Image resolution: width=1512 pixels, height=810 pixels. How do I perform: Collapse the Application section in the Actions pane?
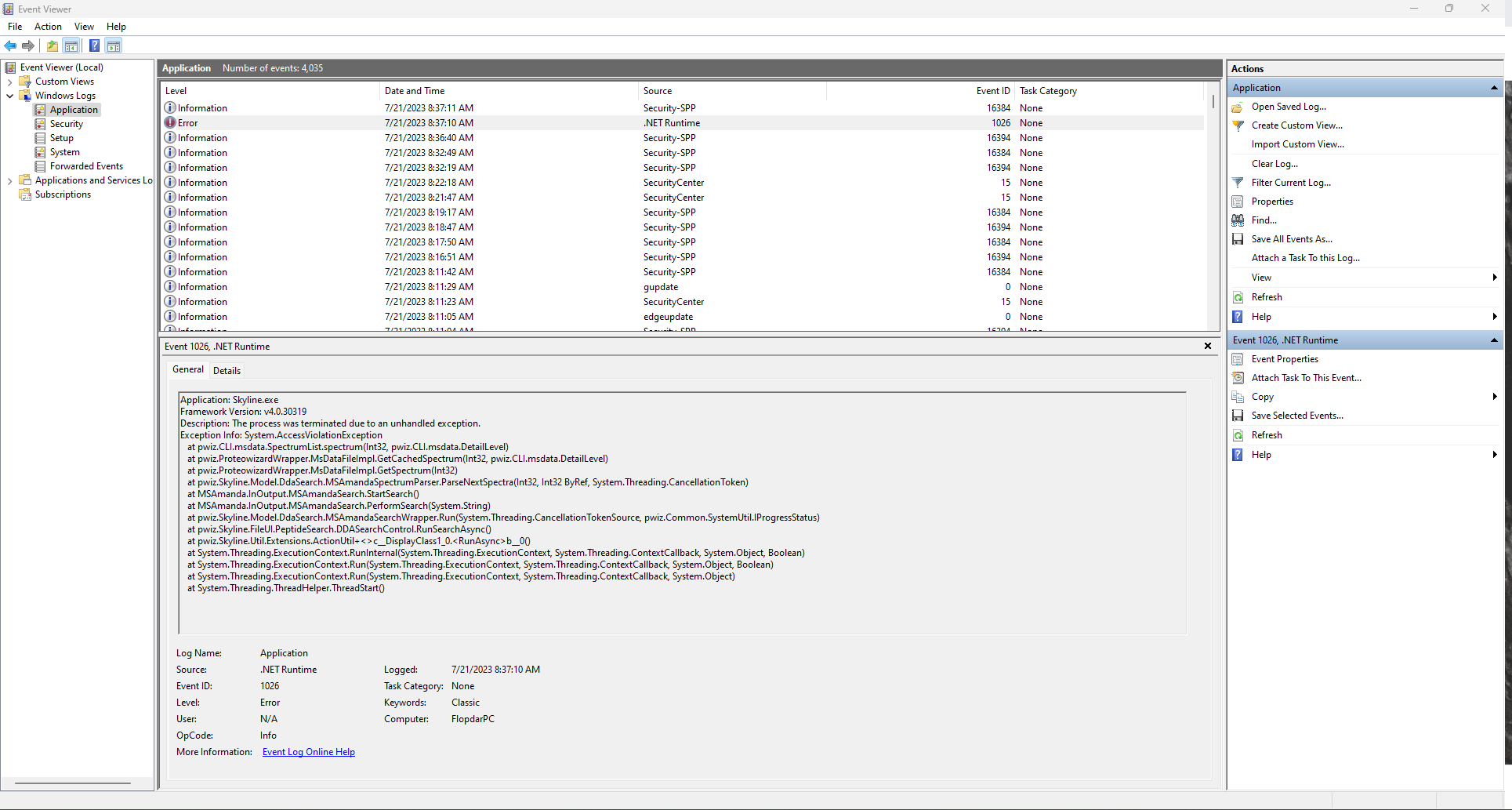pyautogui.click(x=1494, y=88)
